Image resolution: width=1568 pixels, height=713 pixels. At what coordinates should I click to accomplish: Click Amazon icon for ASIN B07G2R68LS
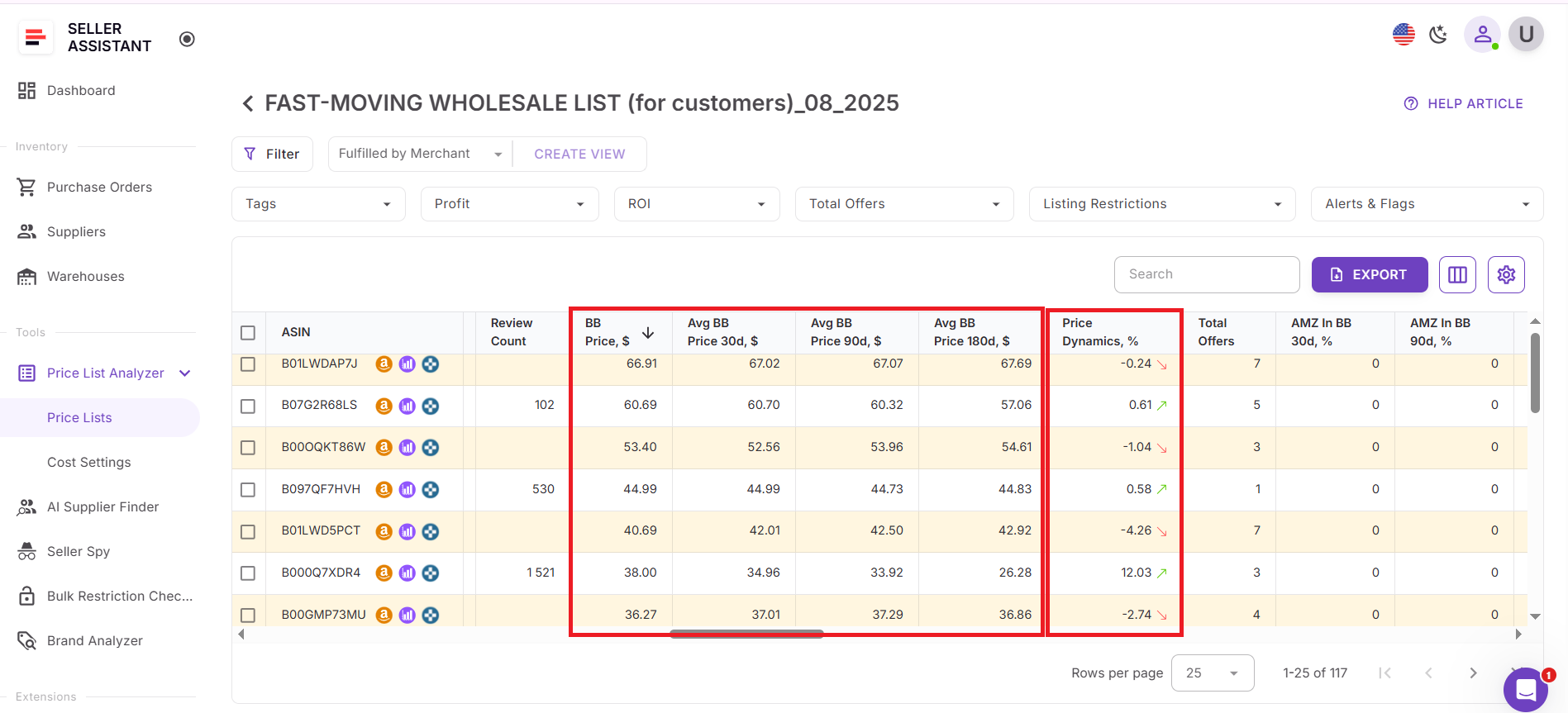(x=384, y=406)
